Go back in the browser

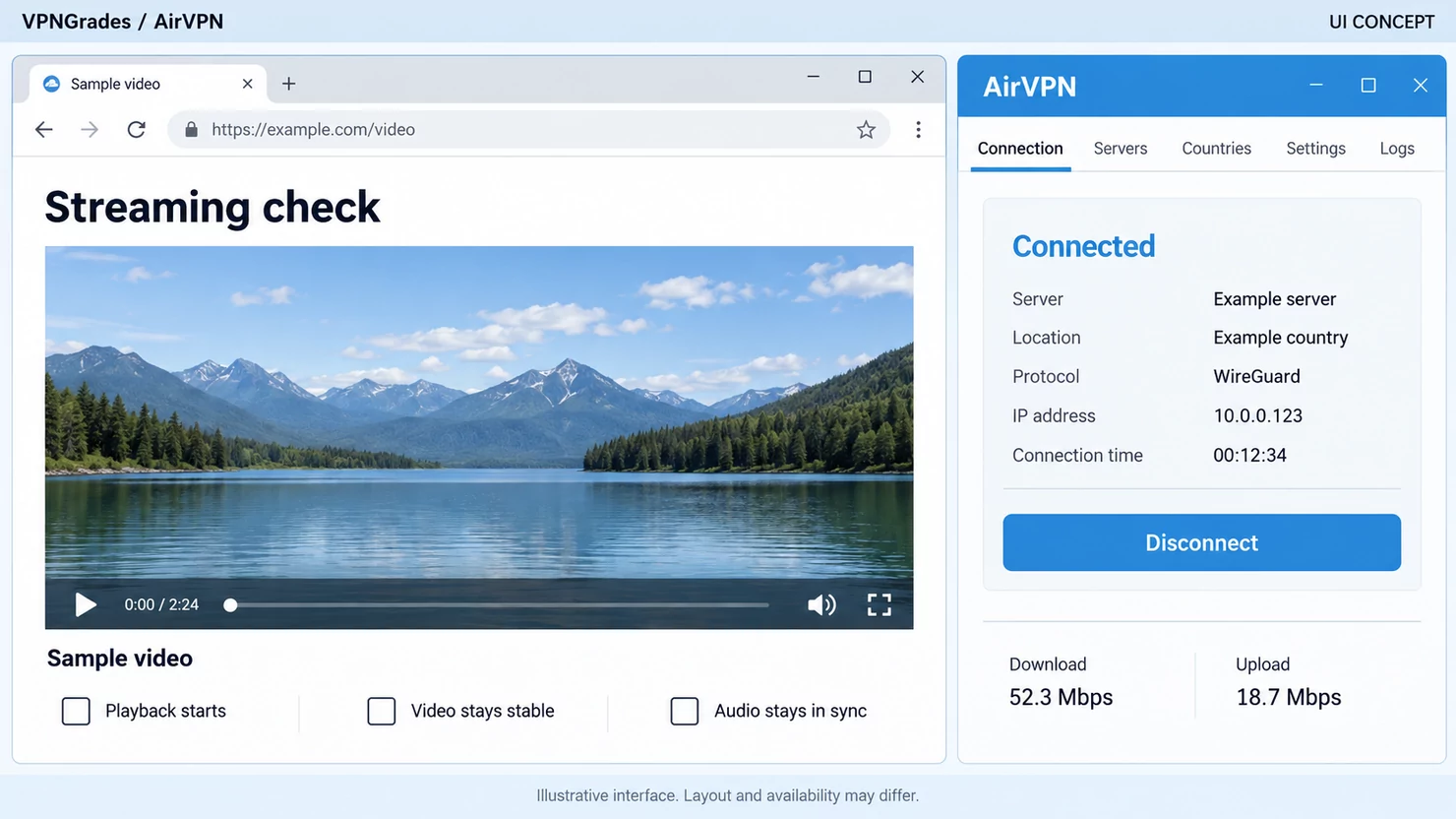[44, 130]
